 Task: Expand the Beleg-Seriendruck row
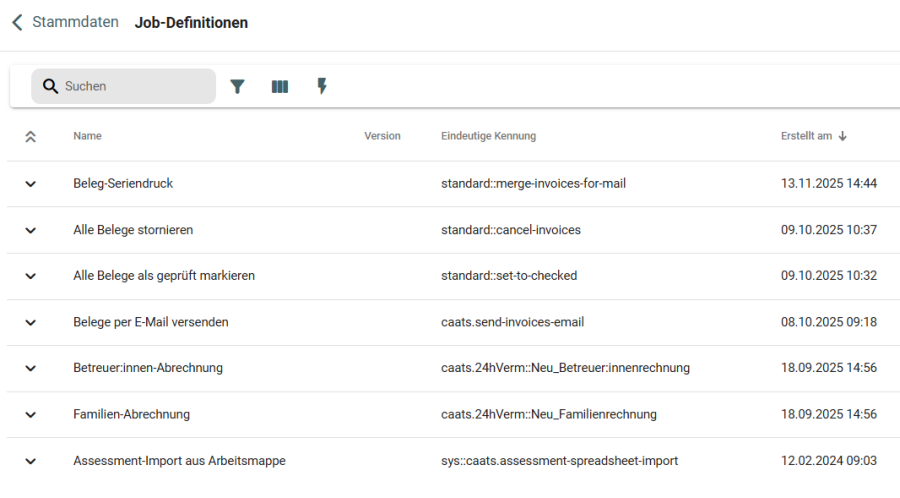click(30, 184)
